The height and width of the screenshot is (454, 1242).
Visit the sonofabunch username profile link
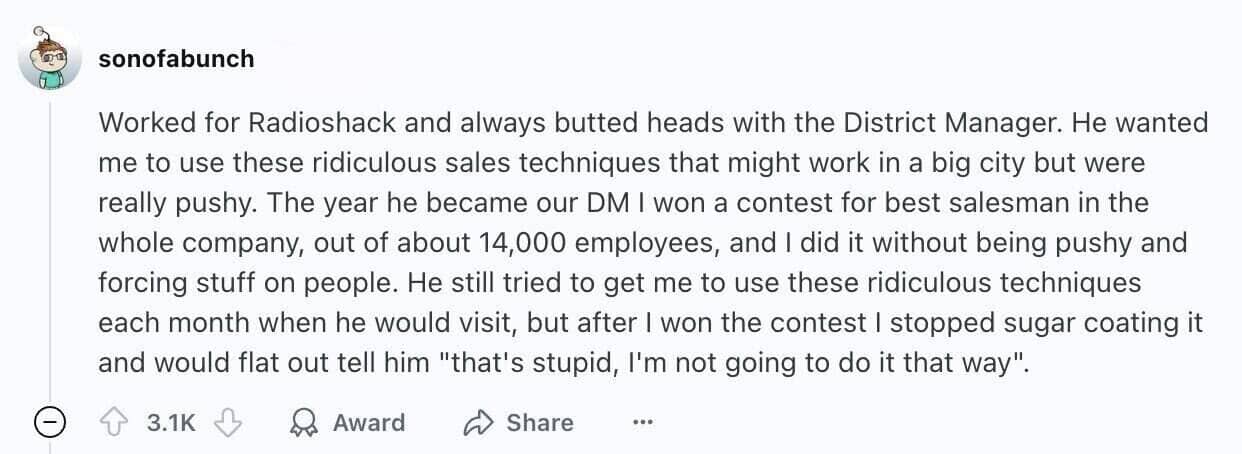(x=176, y=58)
